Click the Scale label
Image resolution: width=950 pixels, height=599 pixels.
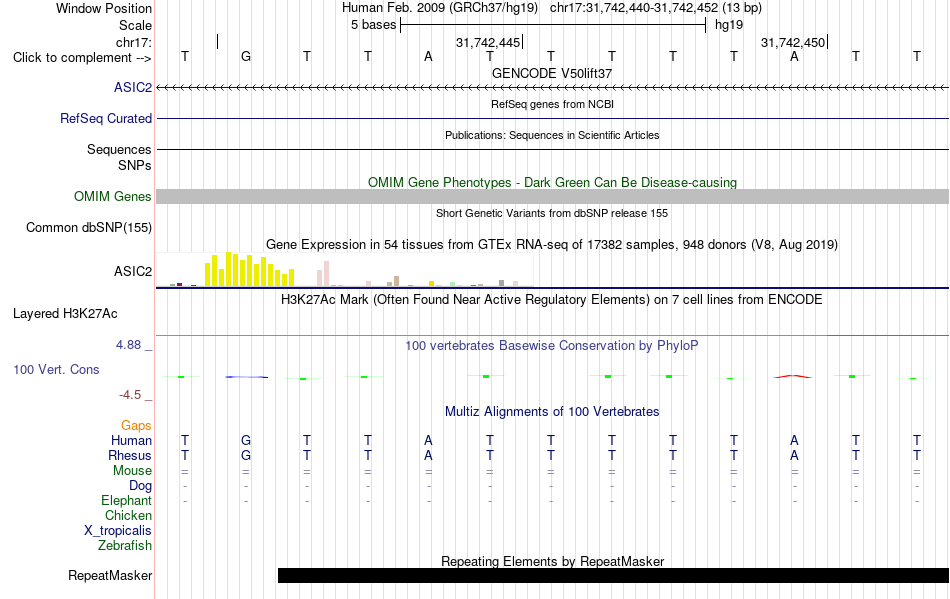click(x=136, y=25)
